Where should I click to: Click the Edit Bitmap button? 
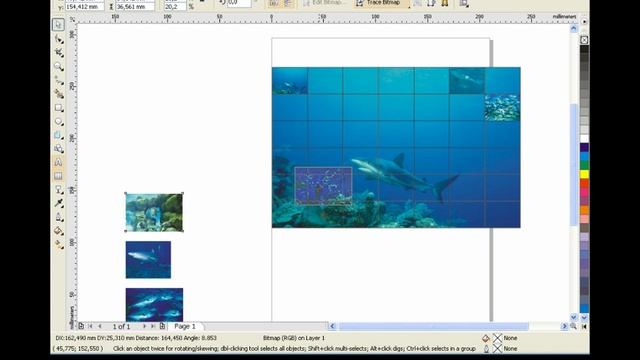coord(324,3)
